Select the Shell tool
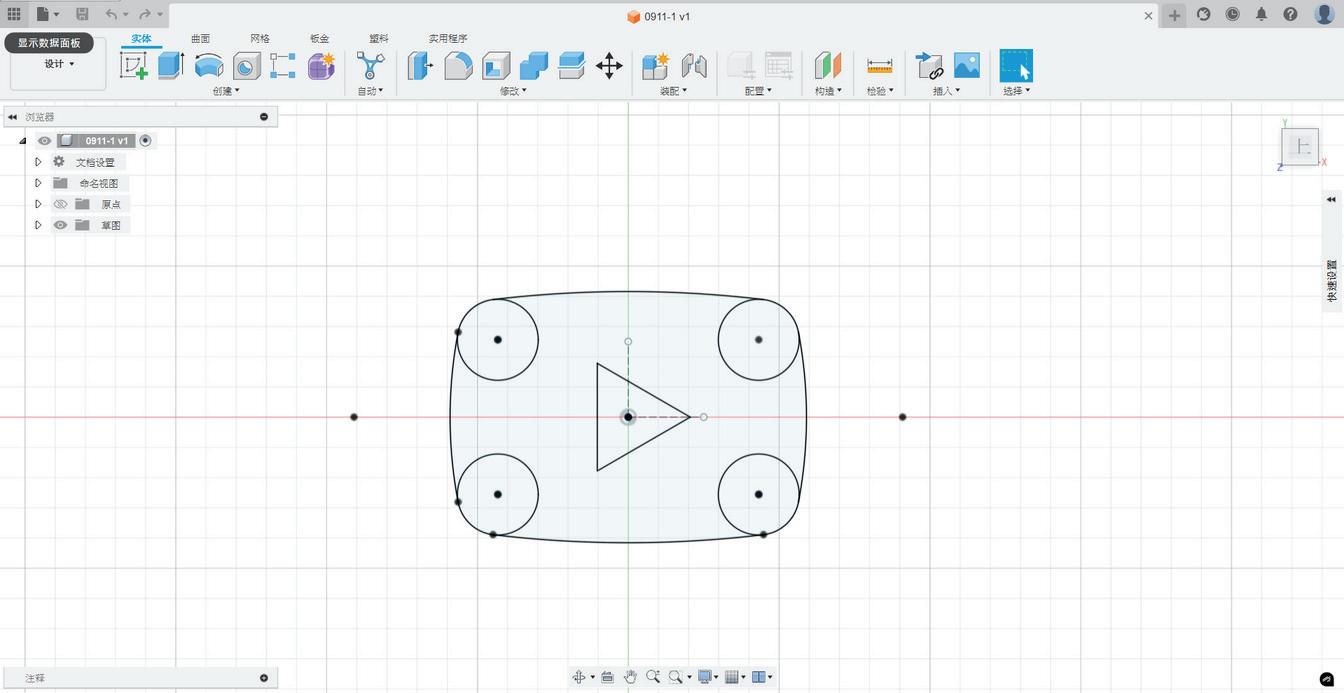1344x693 pixels. (496, 66)
